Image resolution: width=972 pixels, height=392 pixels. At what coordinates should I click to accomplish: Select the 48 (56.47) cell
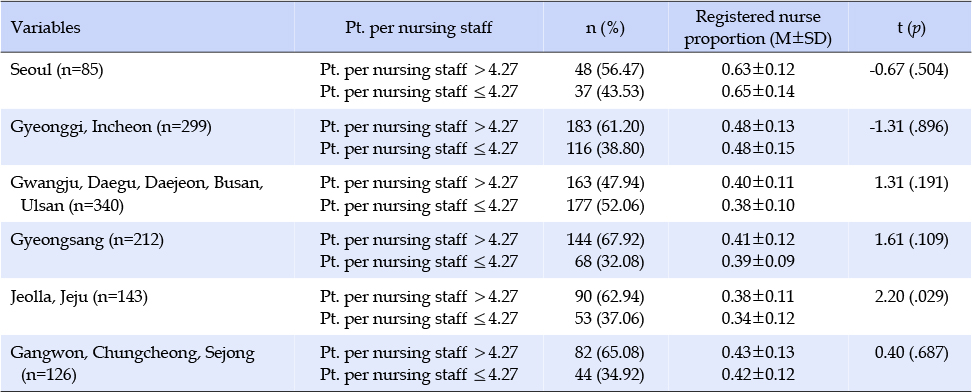(610, 69)
